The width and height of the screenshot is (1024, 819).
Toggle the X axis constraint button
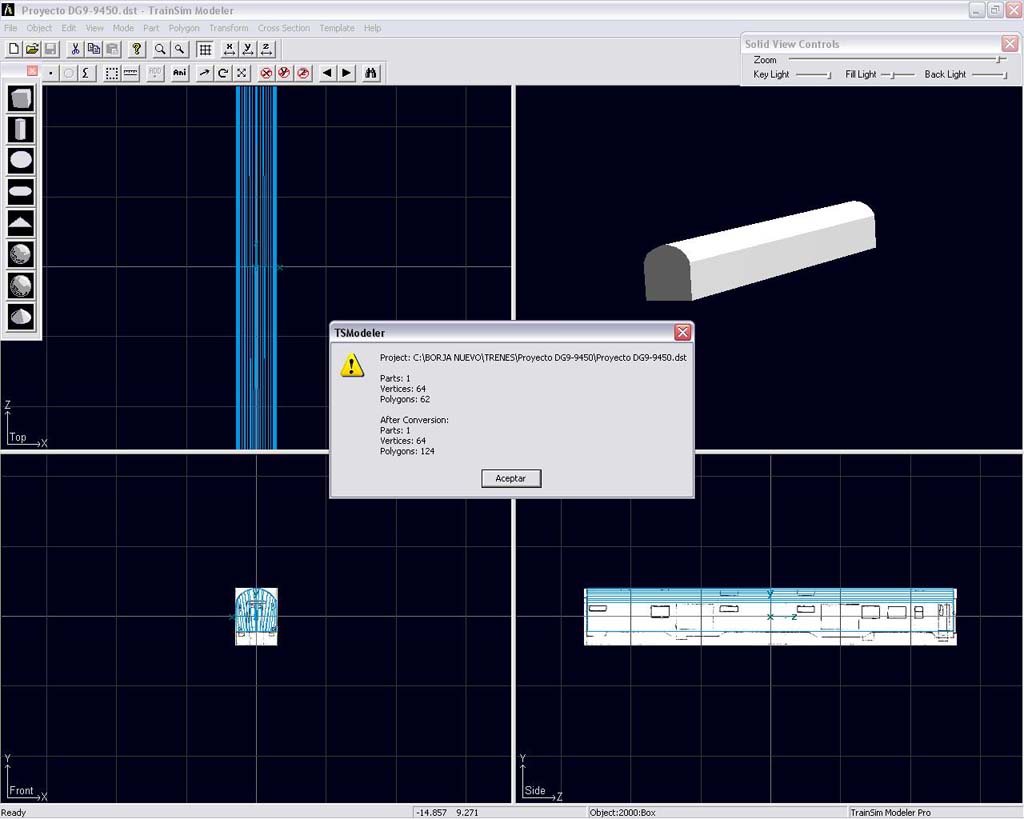click(x=229, y=49)
